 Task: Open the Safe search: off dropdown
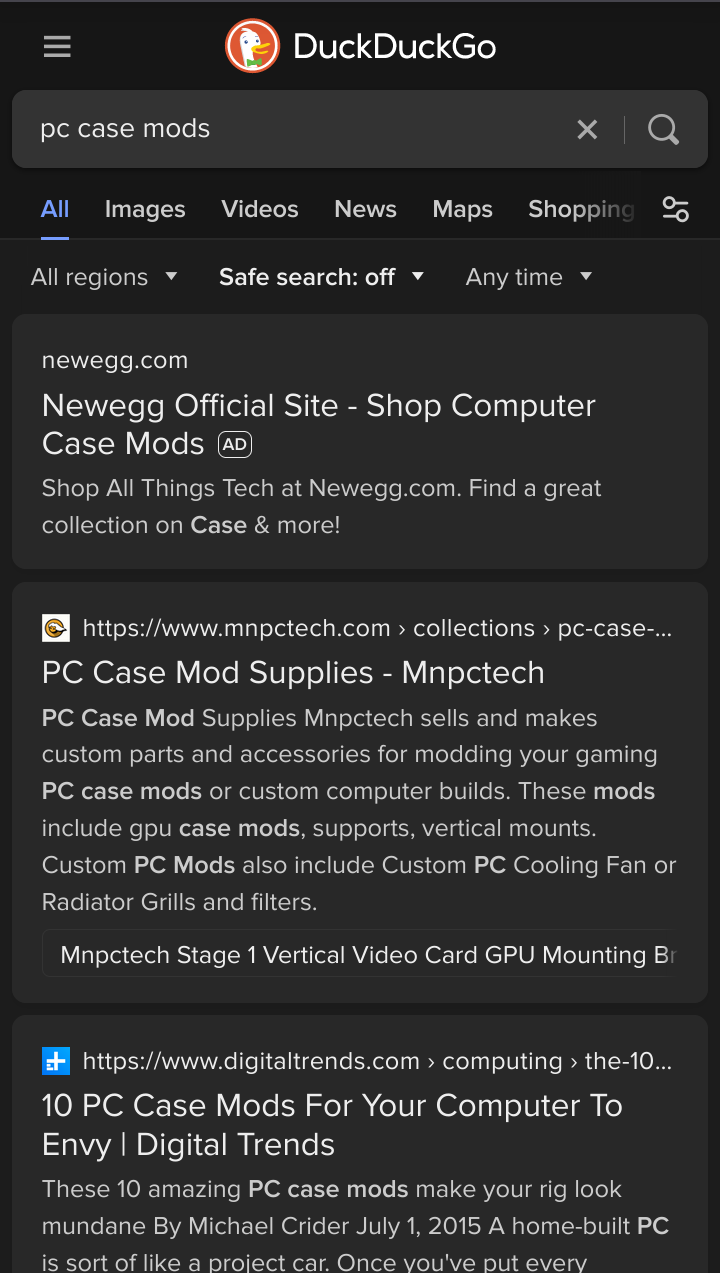[321, 277]
